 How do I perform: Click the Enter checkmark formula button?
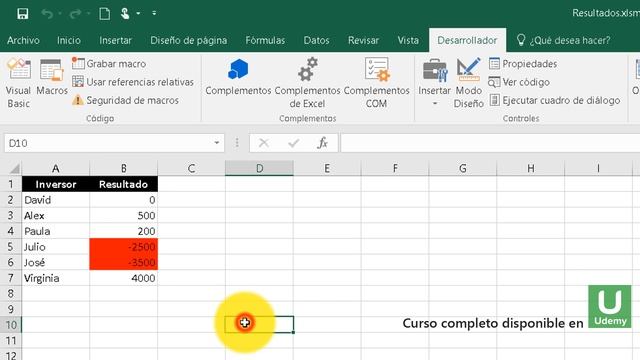293,143
